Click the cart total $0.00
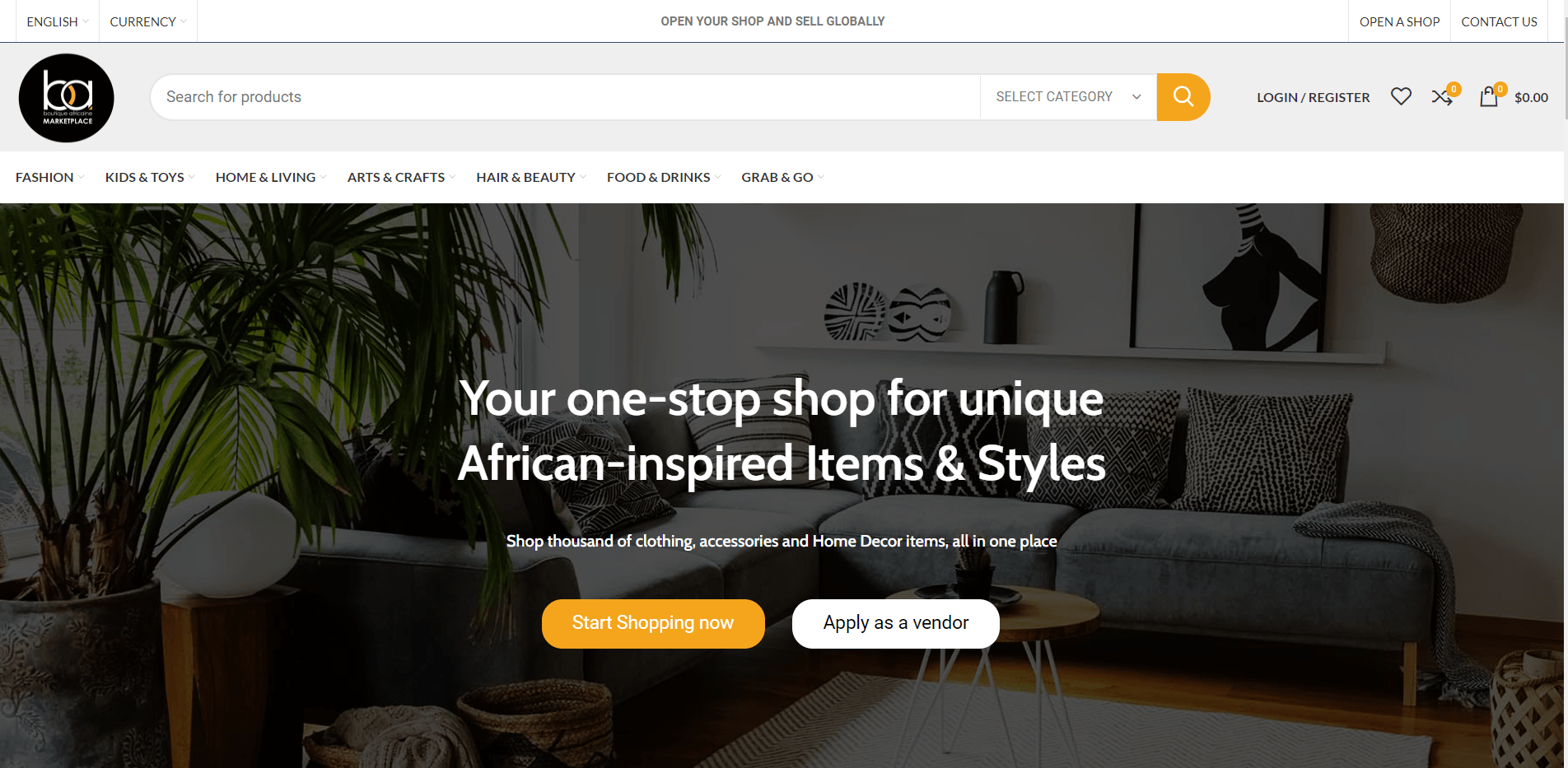The image size is (1568, 768). click(1531, 97)
